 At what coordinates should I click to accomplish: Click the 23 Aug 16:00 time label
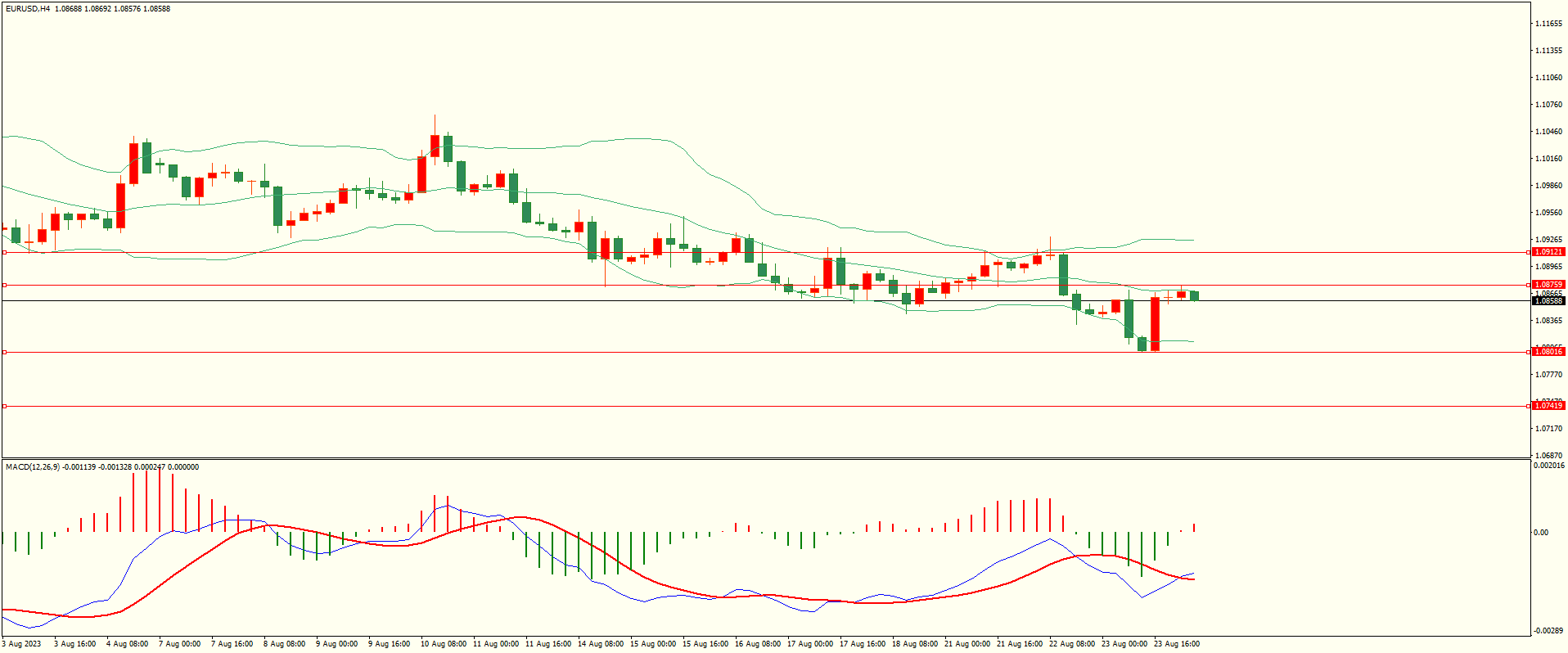[x=1176, y=644]
